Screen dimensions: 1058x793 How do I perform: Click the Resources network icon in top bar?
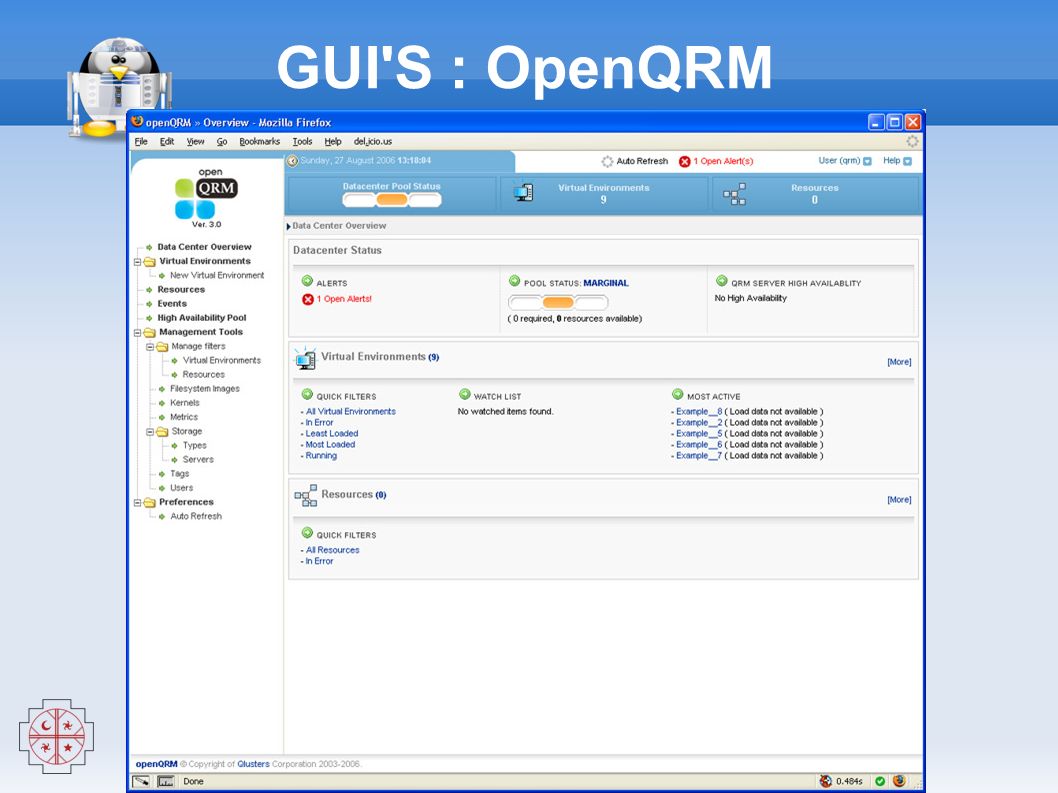coord(734,194)
